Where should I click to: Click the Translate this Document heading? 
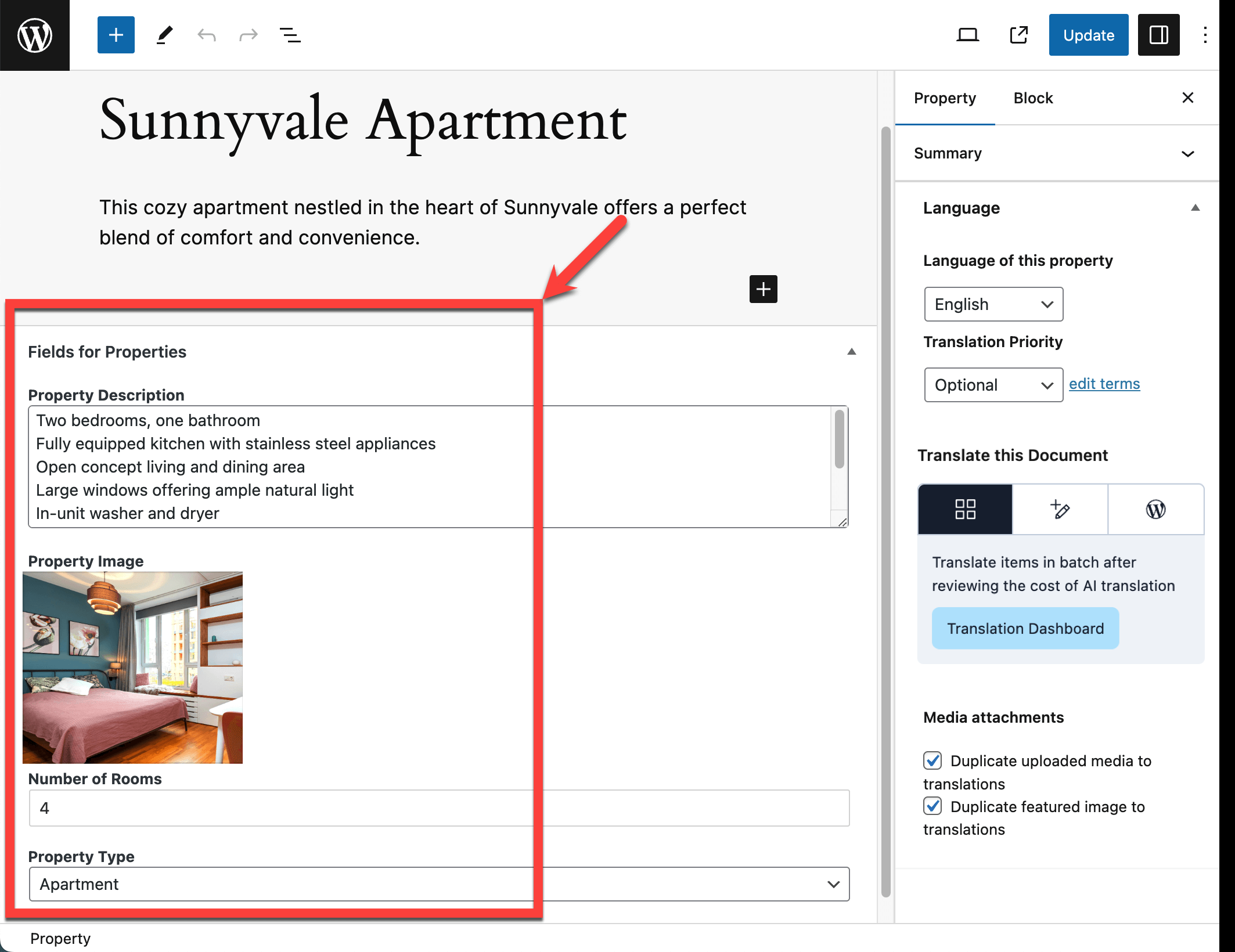pyautogui.click(x=1013, y=455)
